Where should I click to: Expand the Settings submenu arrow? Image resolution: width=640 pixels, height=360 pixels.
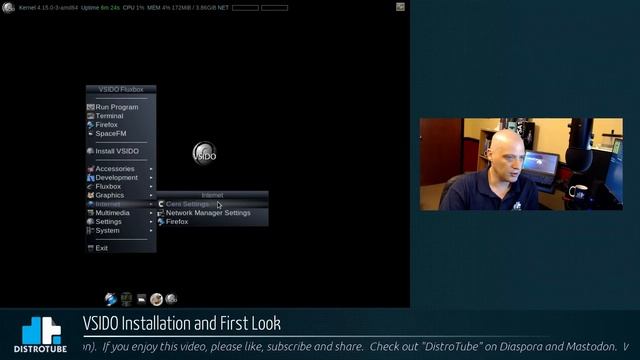coord(151,222)
